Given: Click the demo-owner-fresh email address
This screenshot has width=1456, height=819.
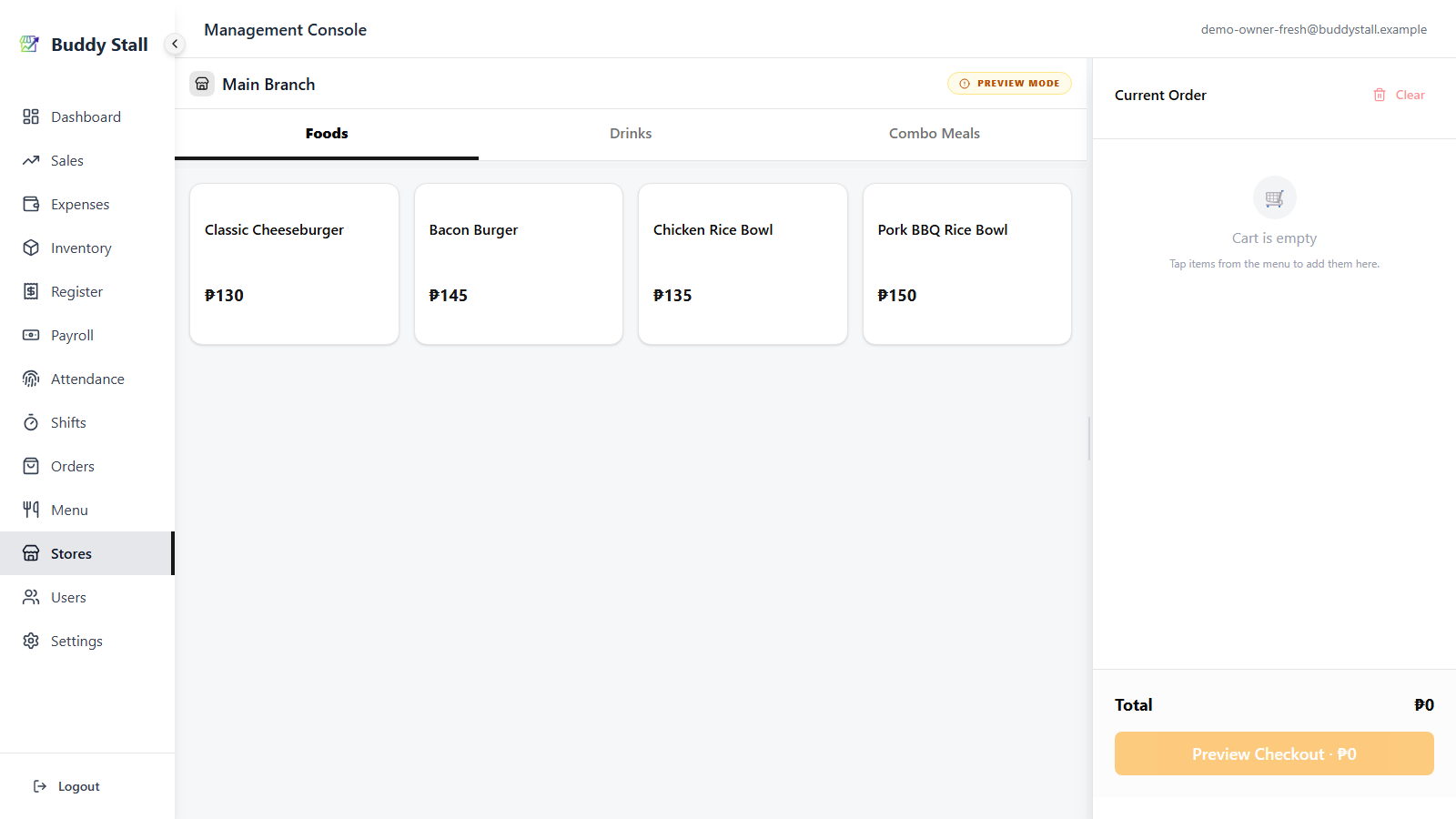Looking at the screenshot, I should (x=1314, y=29).
